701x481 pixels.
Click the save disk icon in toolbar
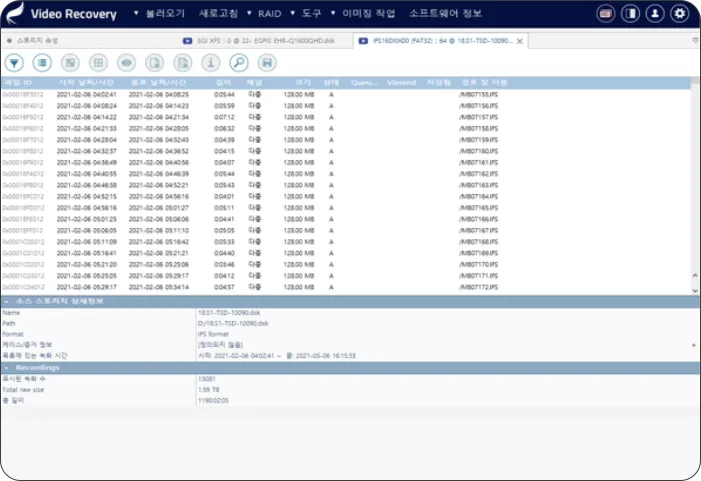266,62
